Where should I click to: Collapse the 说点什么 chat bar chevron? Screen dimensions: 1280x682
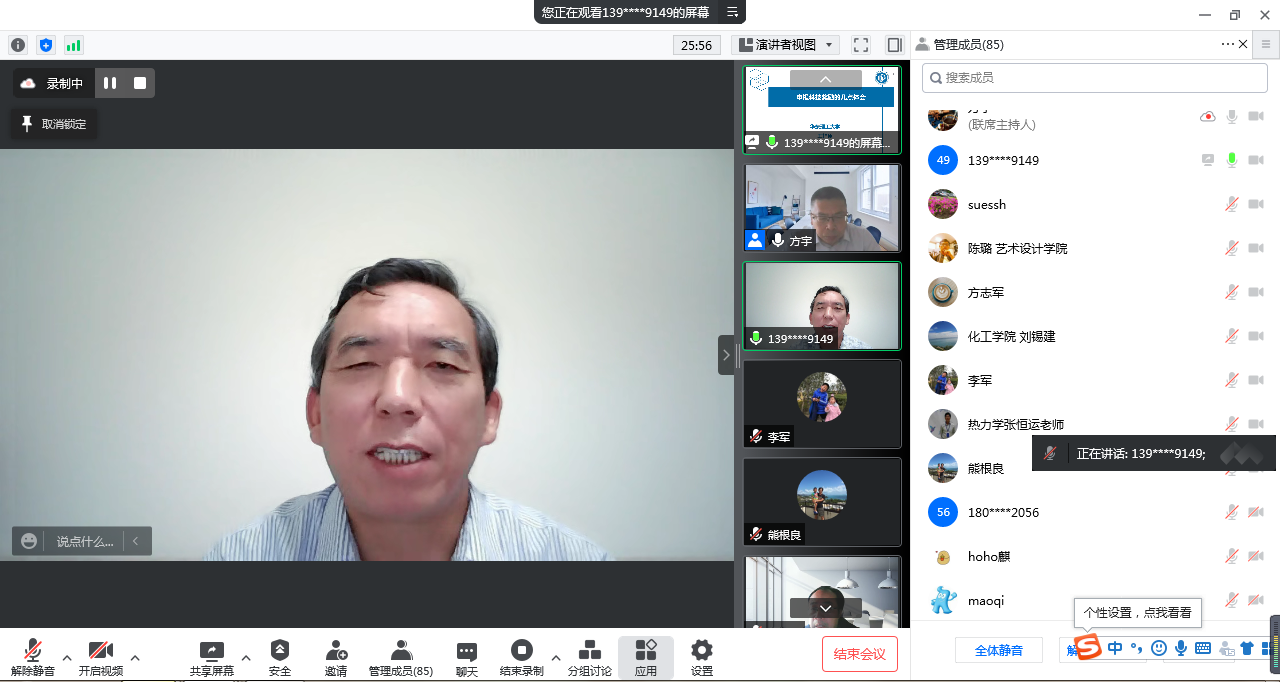pos(136,541)
